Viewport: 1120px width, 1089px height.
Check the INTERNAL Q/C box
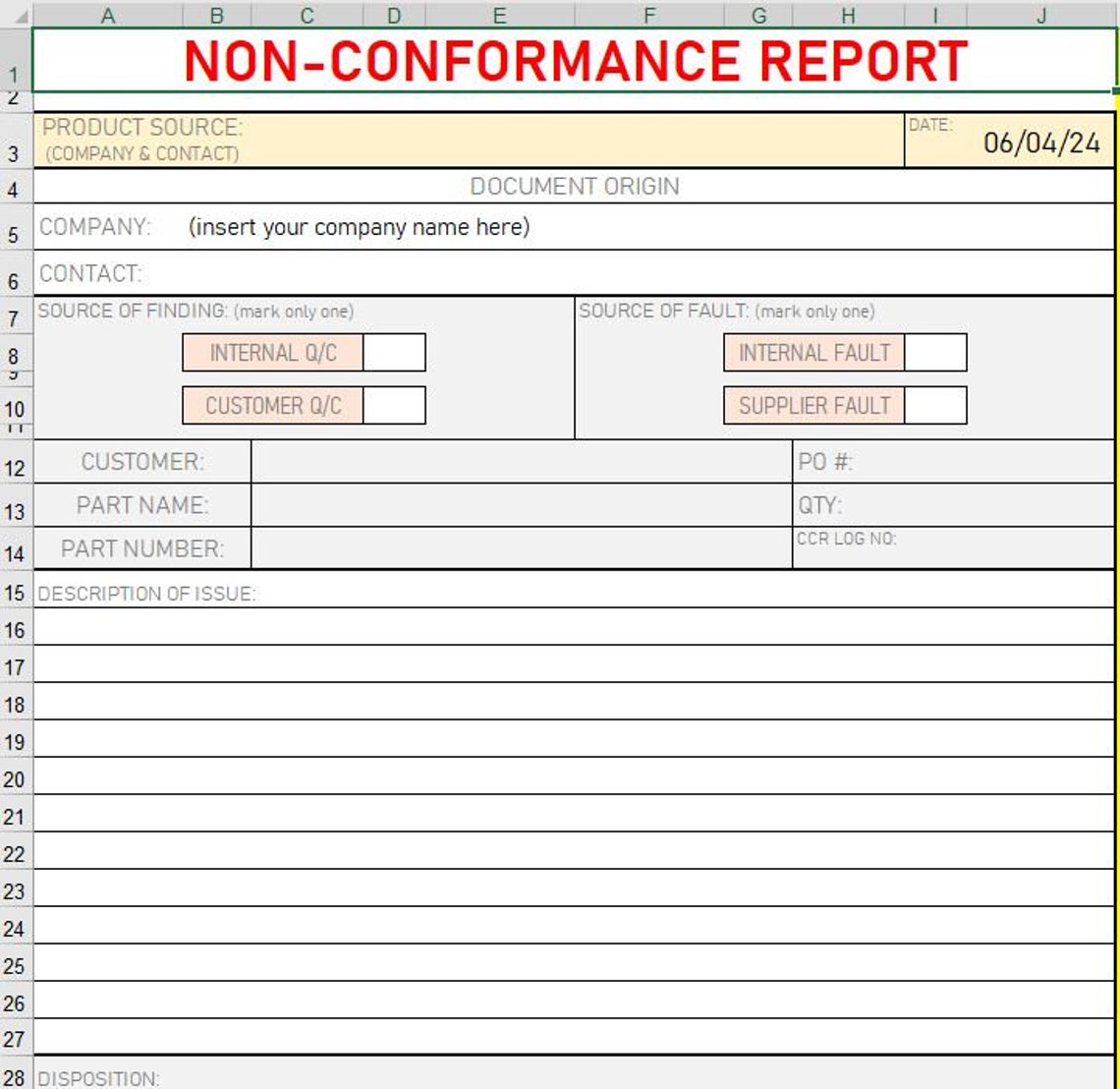click(392, 352)
